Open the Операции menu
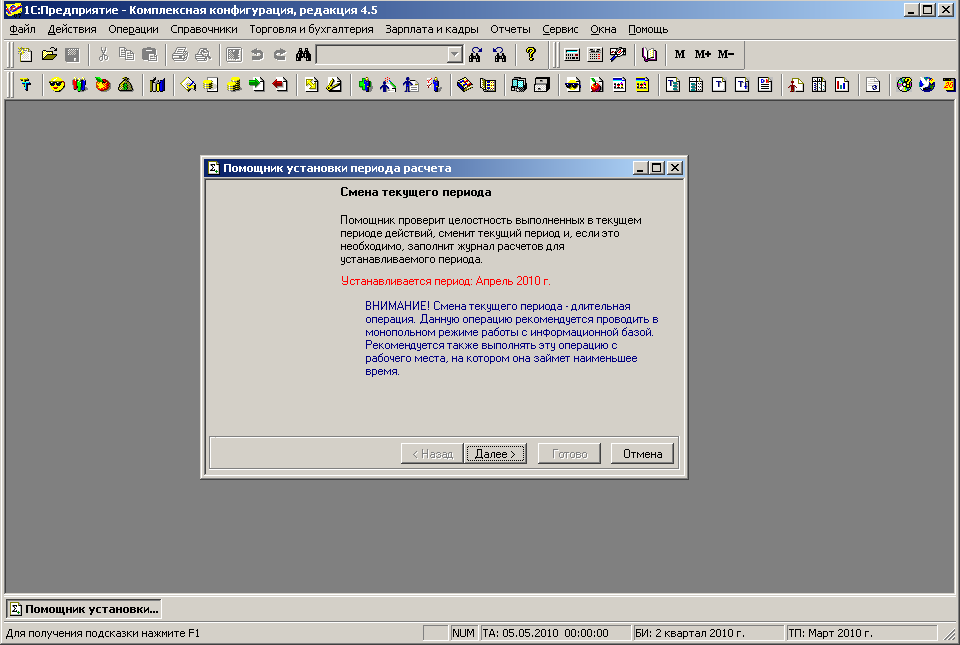Image resolution: width=960 pixels, height=645 pixels. tap(133, 29)
